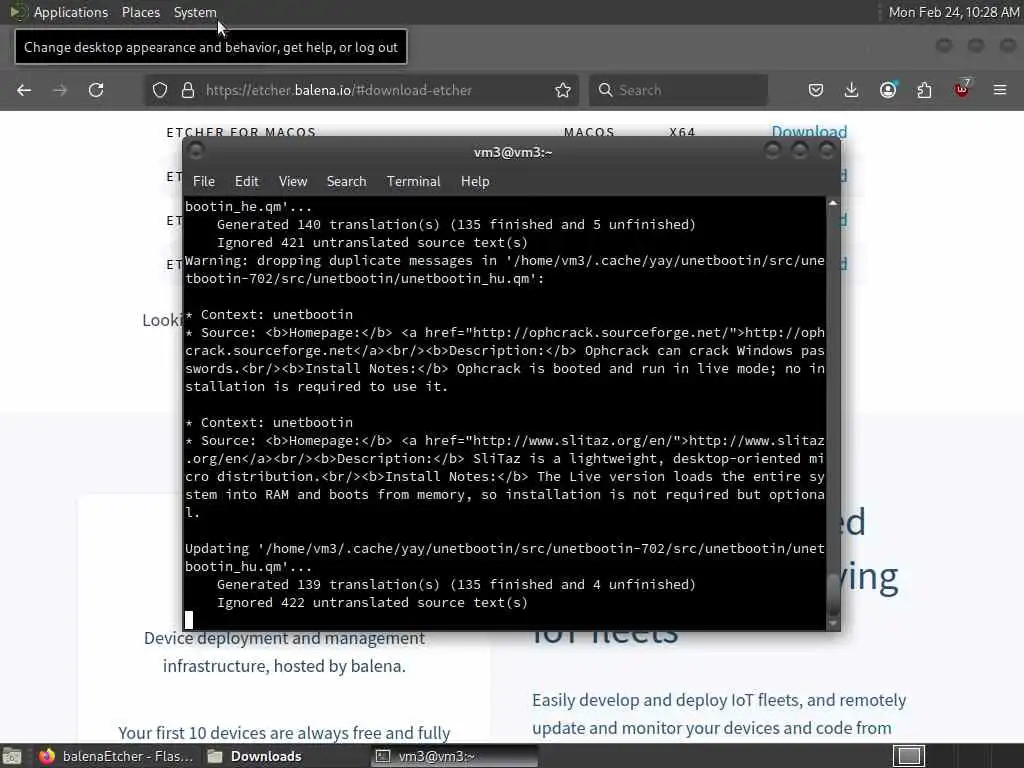Open the terminal Help menu
This screenshot has width=1024, height=768.
[475, 182]
